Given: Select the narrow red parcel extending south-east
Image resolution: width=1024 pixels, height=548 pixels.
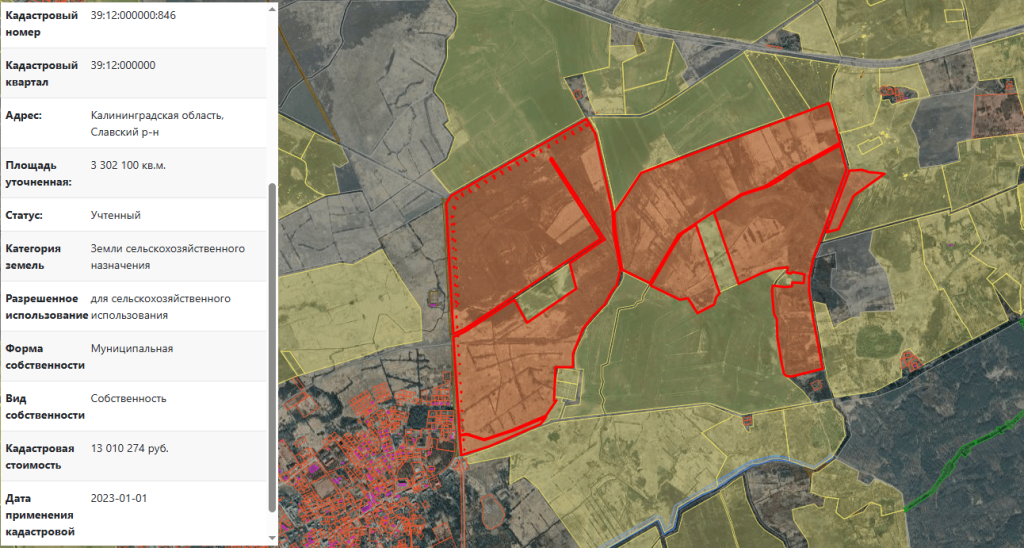Looking at the screenshot, I should coord(798,330).
